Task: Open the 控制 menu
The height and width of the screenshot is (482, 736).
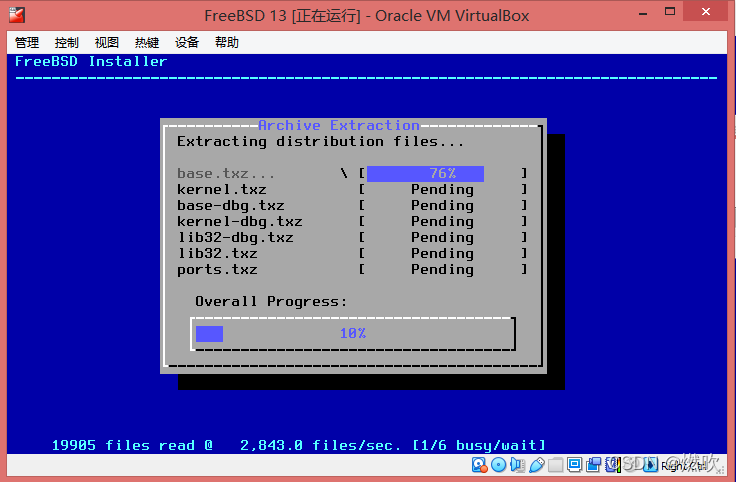Action: [x=67, y=43]
